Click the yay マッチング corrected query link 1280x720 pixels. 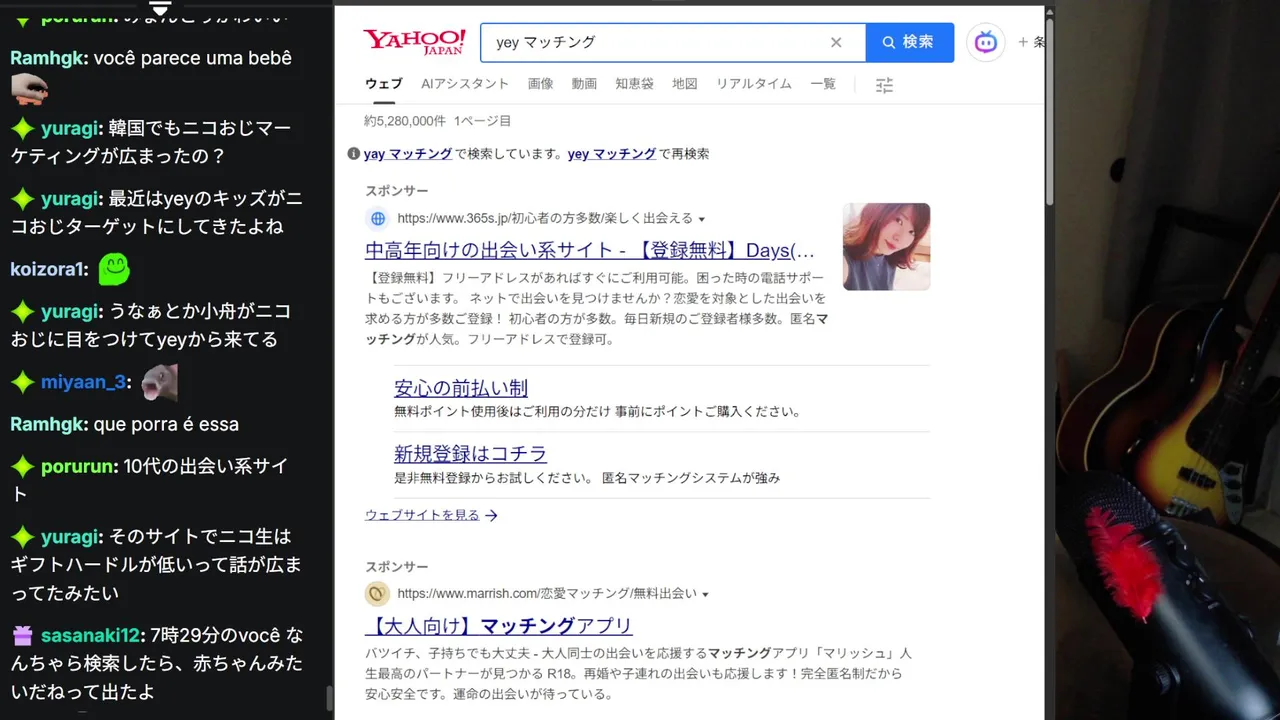click(x=408, y=154)
